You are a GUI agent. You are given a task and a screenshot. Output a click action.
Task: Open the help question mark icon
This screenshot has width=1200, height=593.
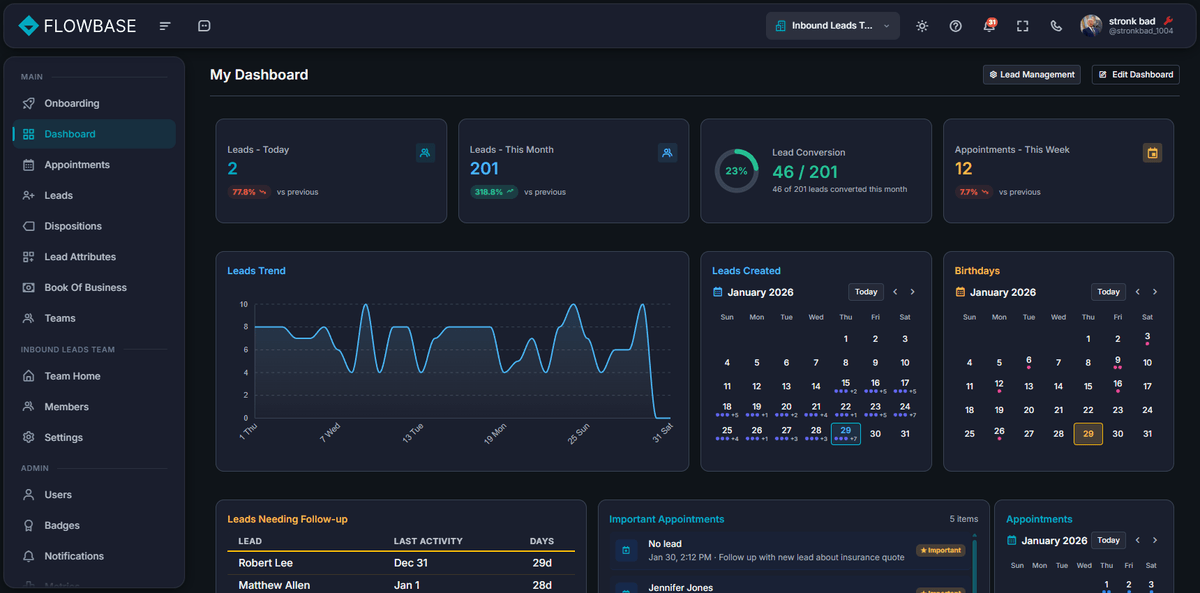(955, 25)
